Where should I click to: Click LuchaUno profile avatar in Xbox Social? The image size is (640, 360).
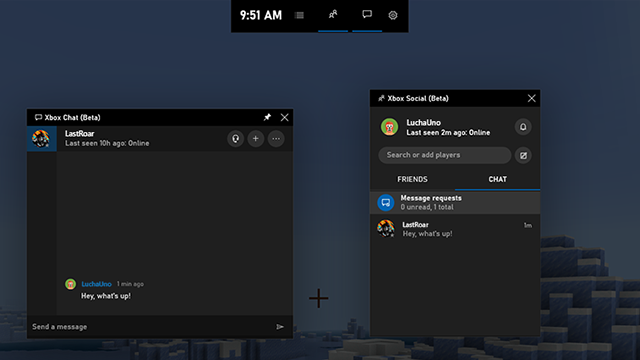(389, 127)
